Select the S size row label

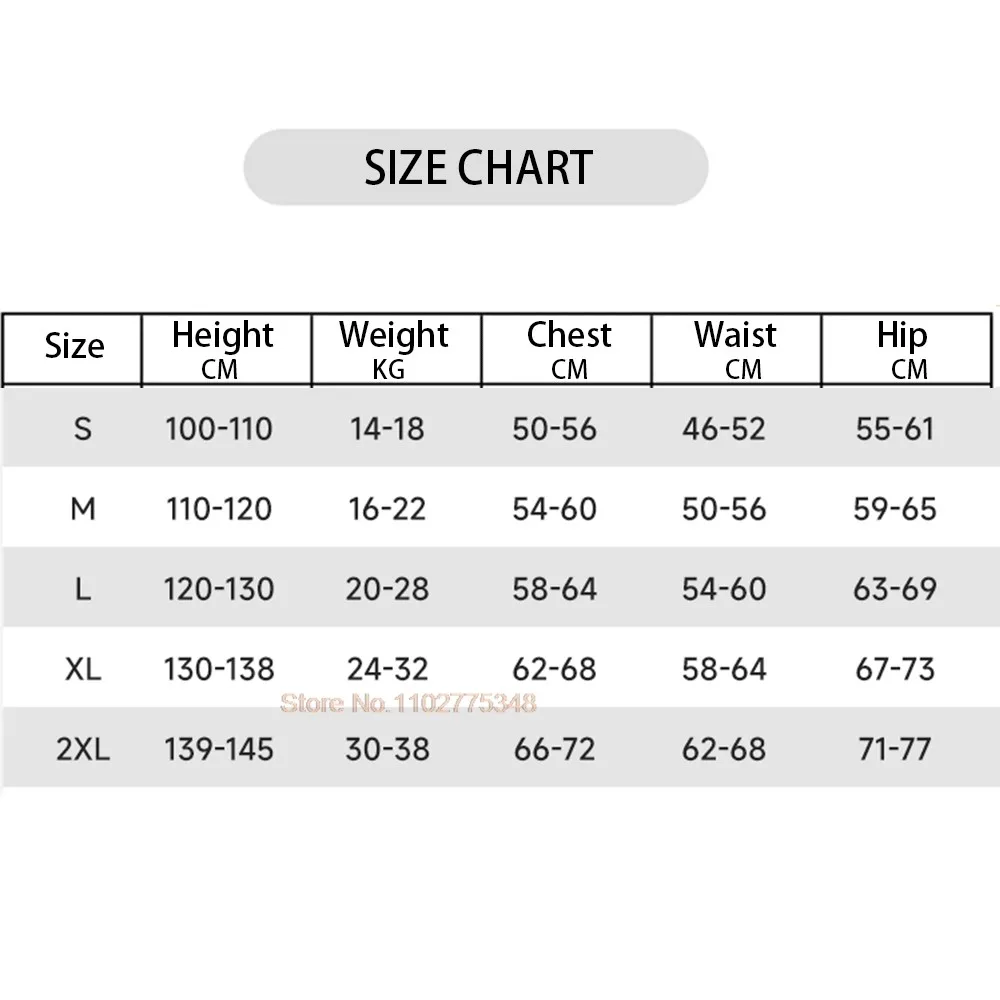tap(83, 429)
